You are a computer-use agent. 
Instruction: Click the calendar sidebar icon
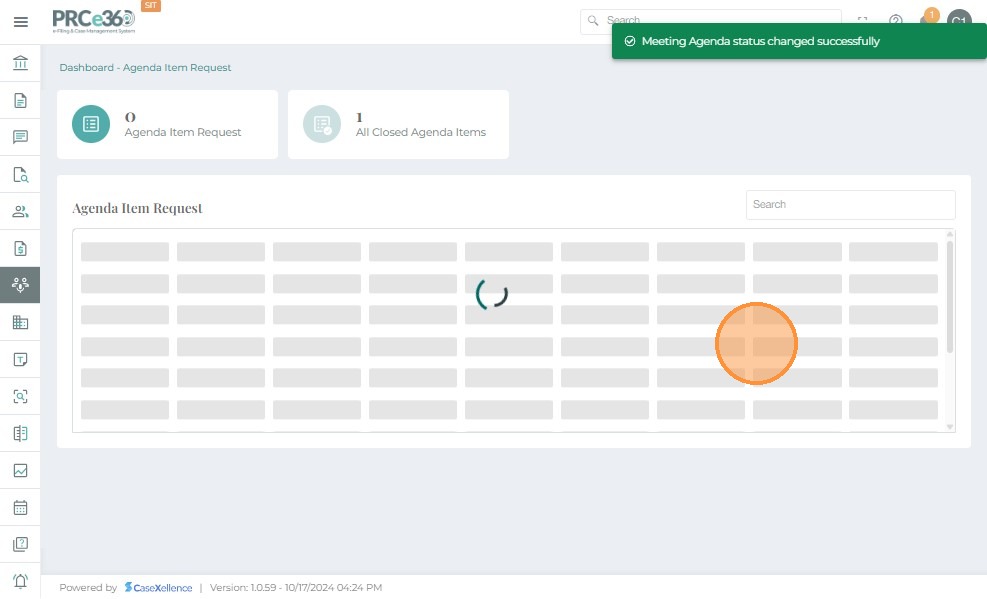point(20,507)
